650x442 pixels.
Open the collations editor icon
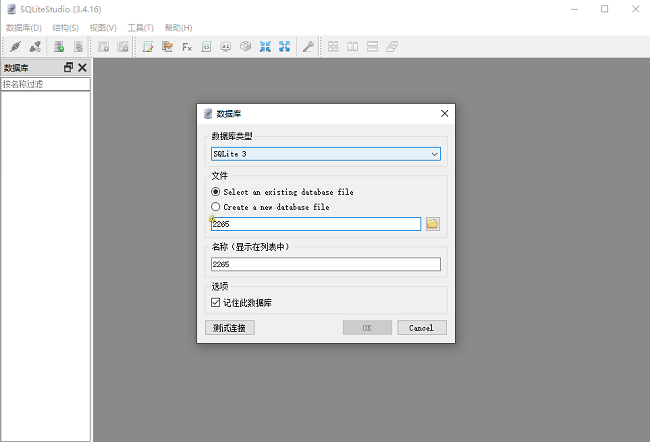tap(226, 46)
